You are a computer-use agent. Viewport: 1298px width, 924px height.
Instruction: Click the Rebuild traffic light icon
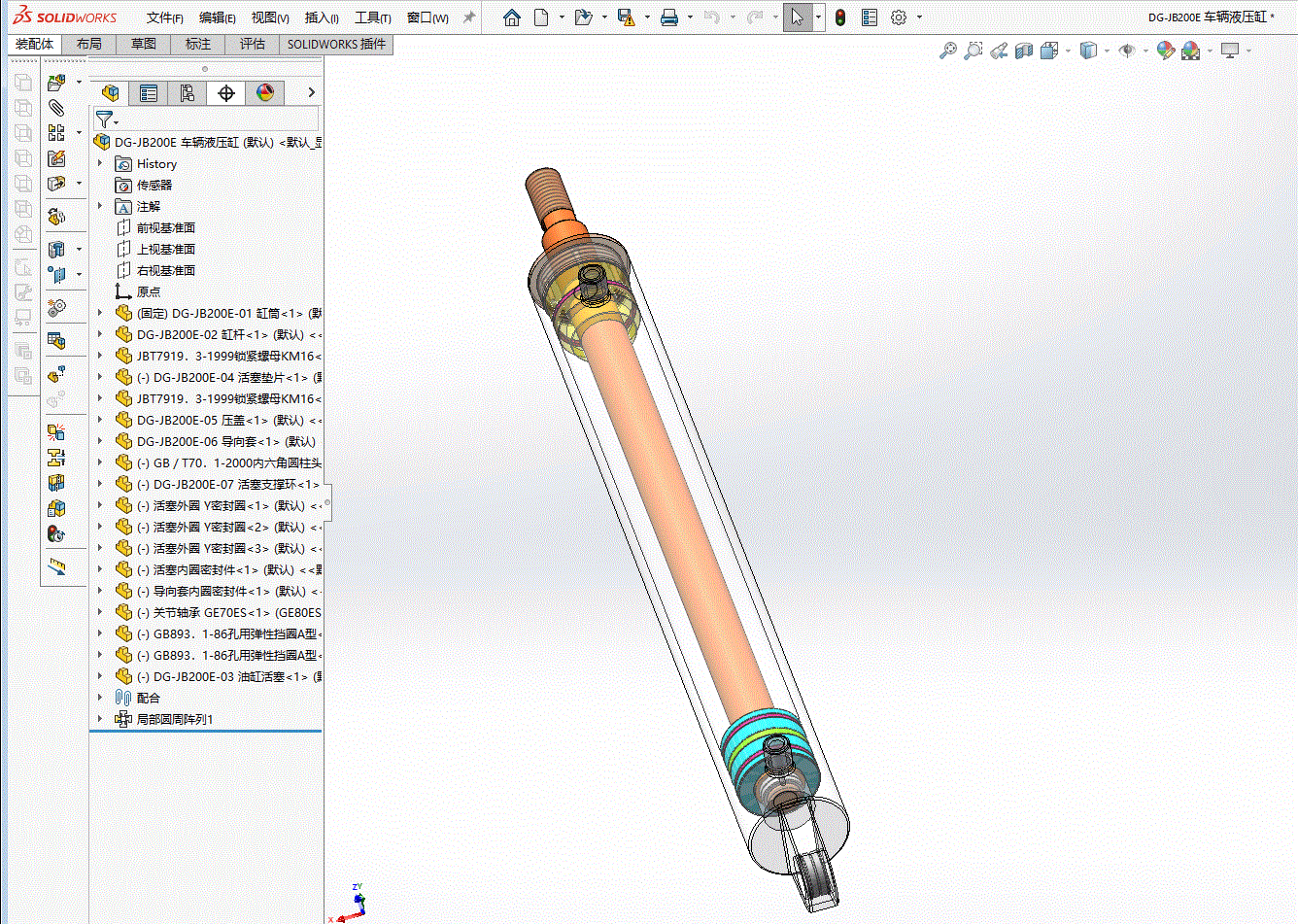tap(840, 17)
